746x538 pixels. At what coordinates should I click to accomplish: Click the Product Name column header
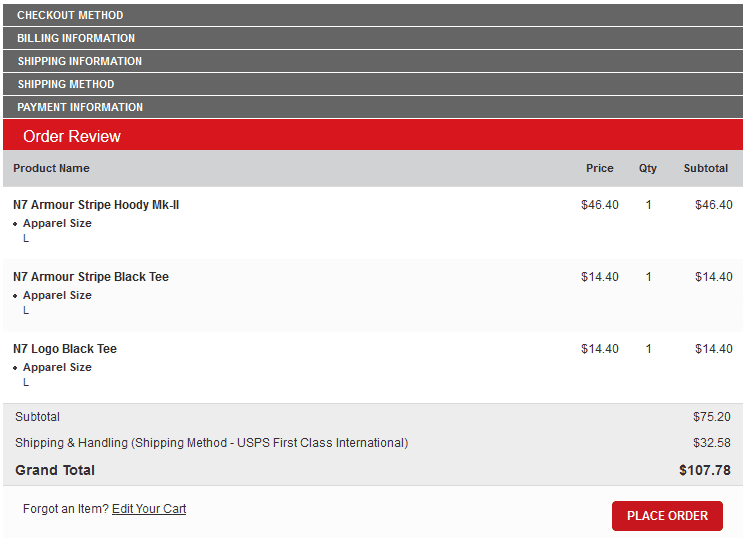point(51,168)
